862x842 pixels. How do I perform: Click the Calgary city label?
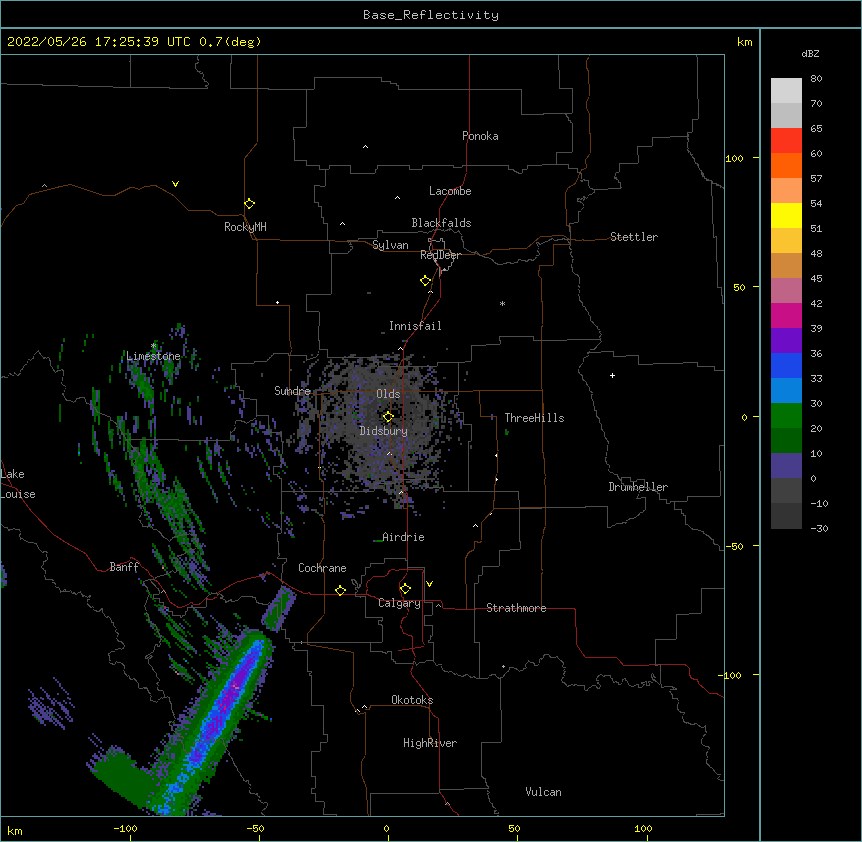(x=399, y=603)
